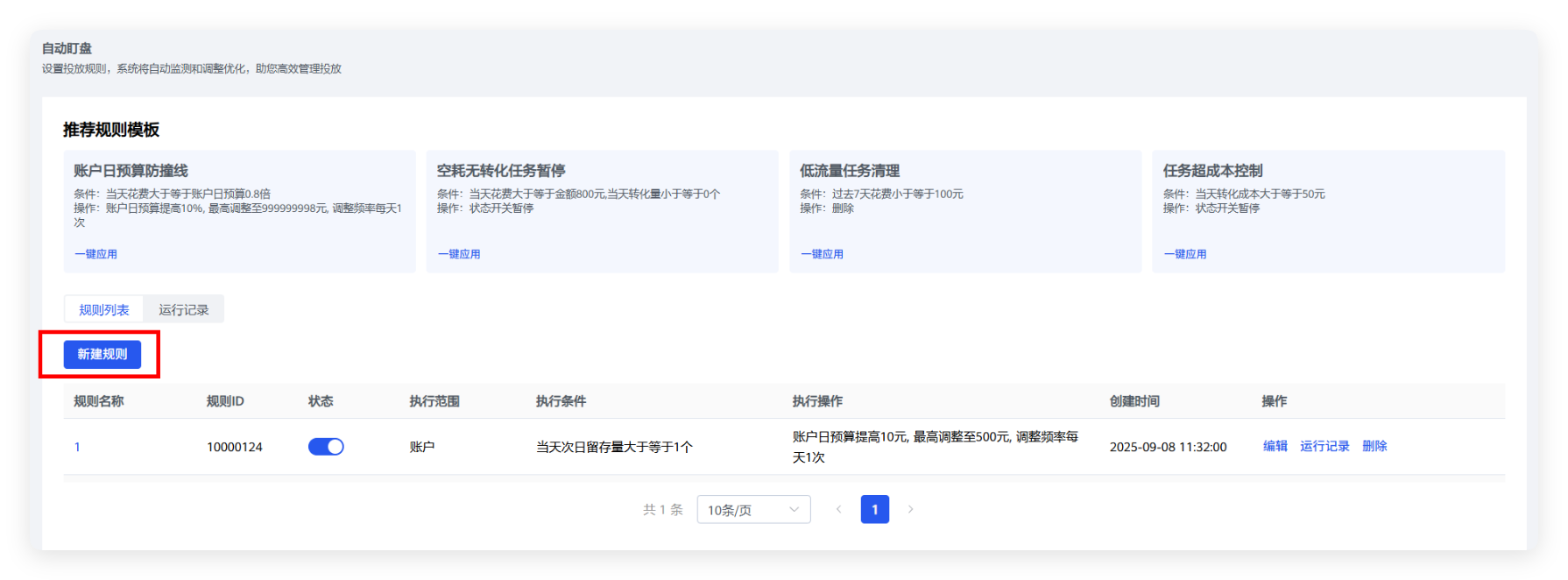Click the 空耗无转化任务暂停 card title
This screenshot has width=1568, height=580.
pos(501,171)
